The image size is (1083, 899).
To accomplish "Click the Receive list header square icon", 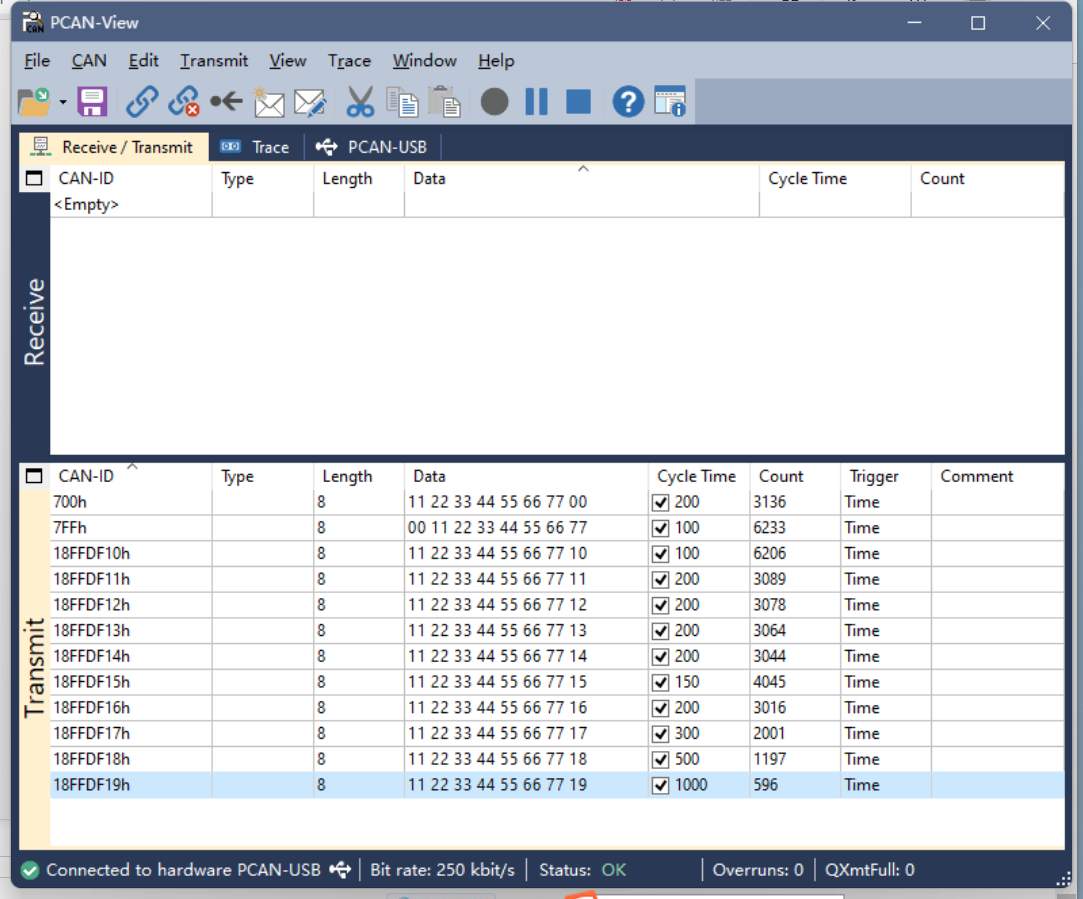I will point(34,179).
